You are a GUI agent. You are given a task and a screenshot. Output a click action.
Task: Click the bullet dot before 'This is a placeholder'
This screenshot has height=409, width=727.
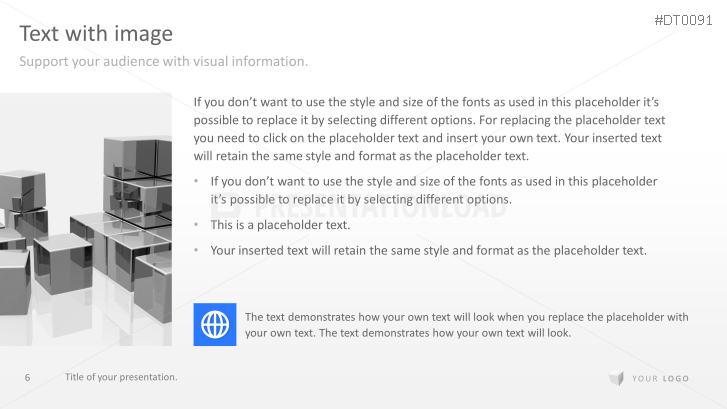pos(197,225)
